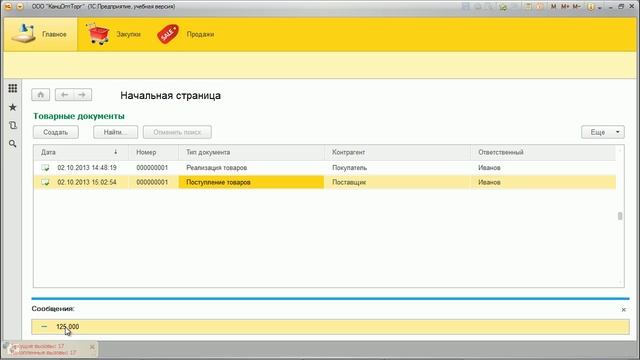640x360 pixels.
Task: Open the sections menu grid icon
Action: click(x=13, y=88)
